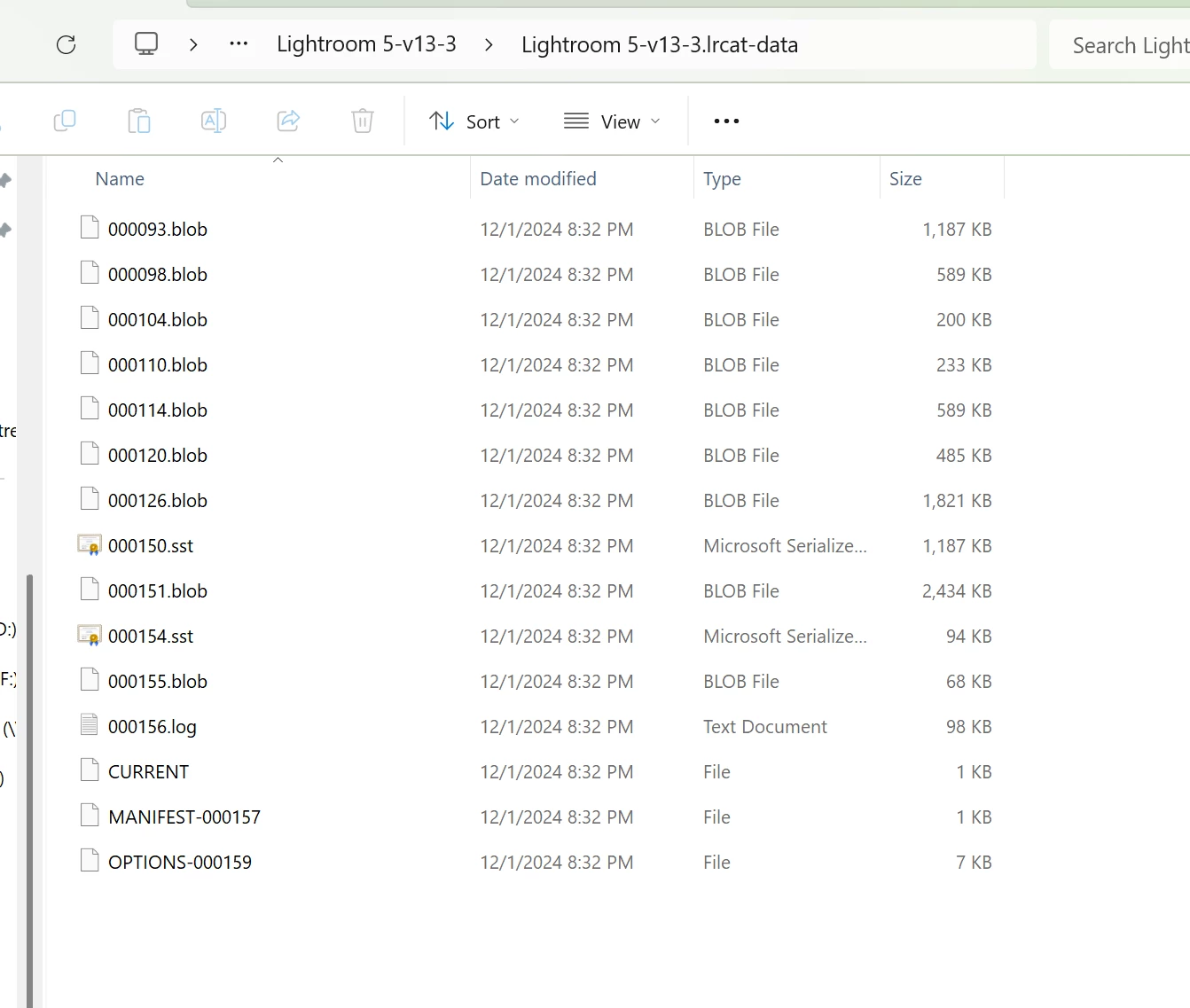The height and width of the screenshot is (1008, 1190).
Task: Click the Text Document type for 000156.log
Action: 765,727
